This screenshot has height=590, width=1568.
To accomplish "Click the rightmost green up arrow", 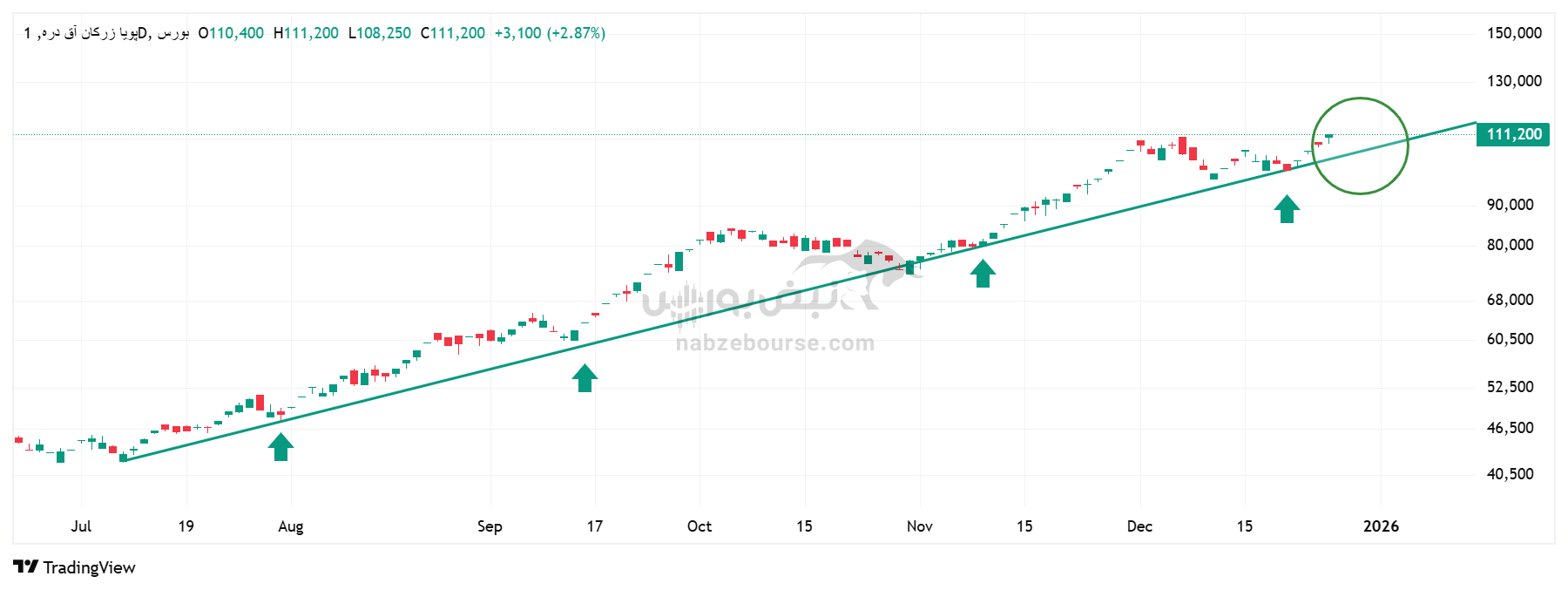I will tap(1287, 209).
